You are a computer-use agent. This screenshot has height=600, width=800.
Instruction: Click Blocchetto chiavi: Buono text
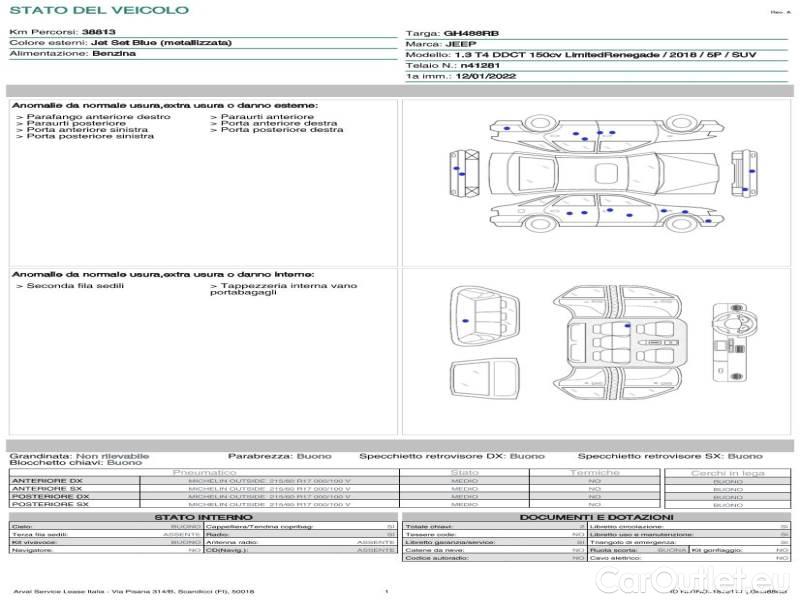point(76,463)
